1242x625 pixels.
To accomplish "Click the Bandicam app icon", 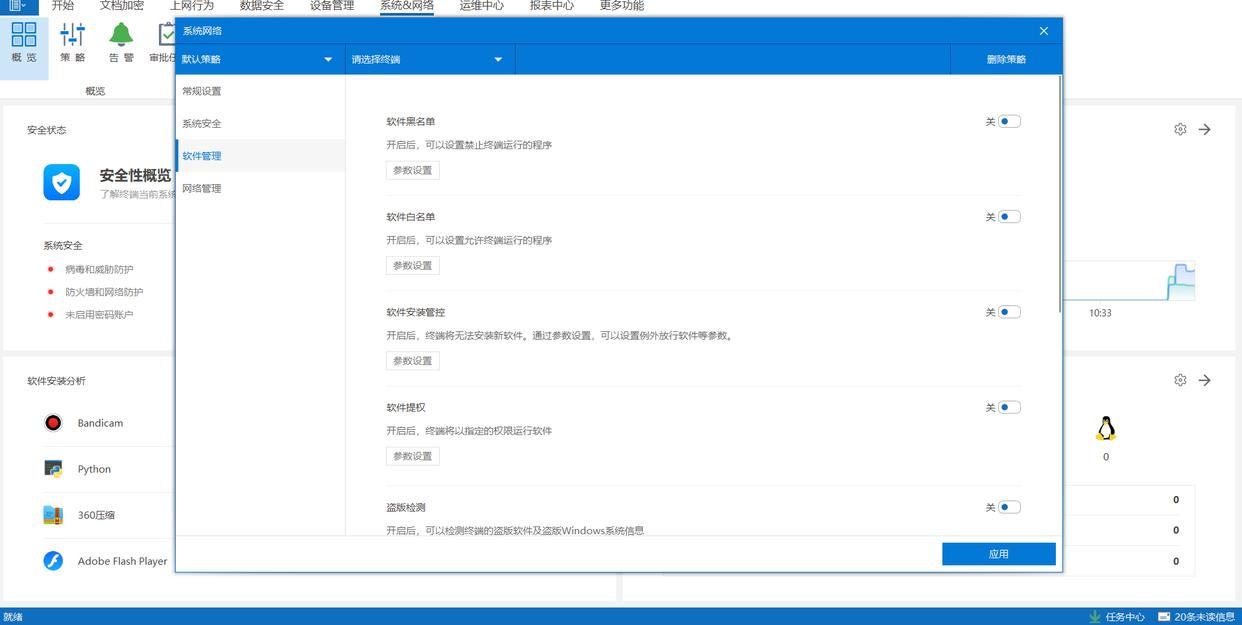I will (53, 423).
